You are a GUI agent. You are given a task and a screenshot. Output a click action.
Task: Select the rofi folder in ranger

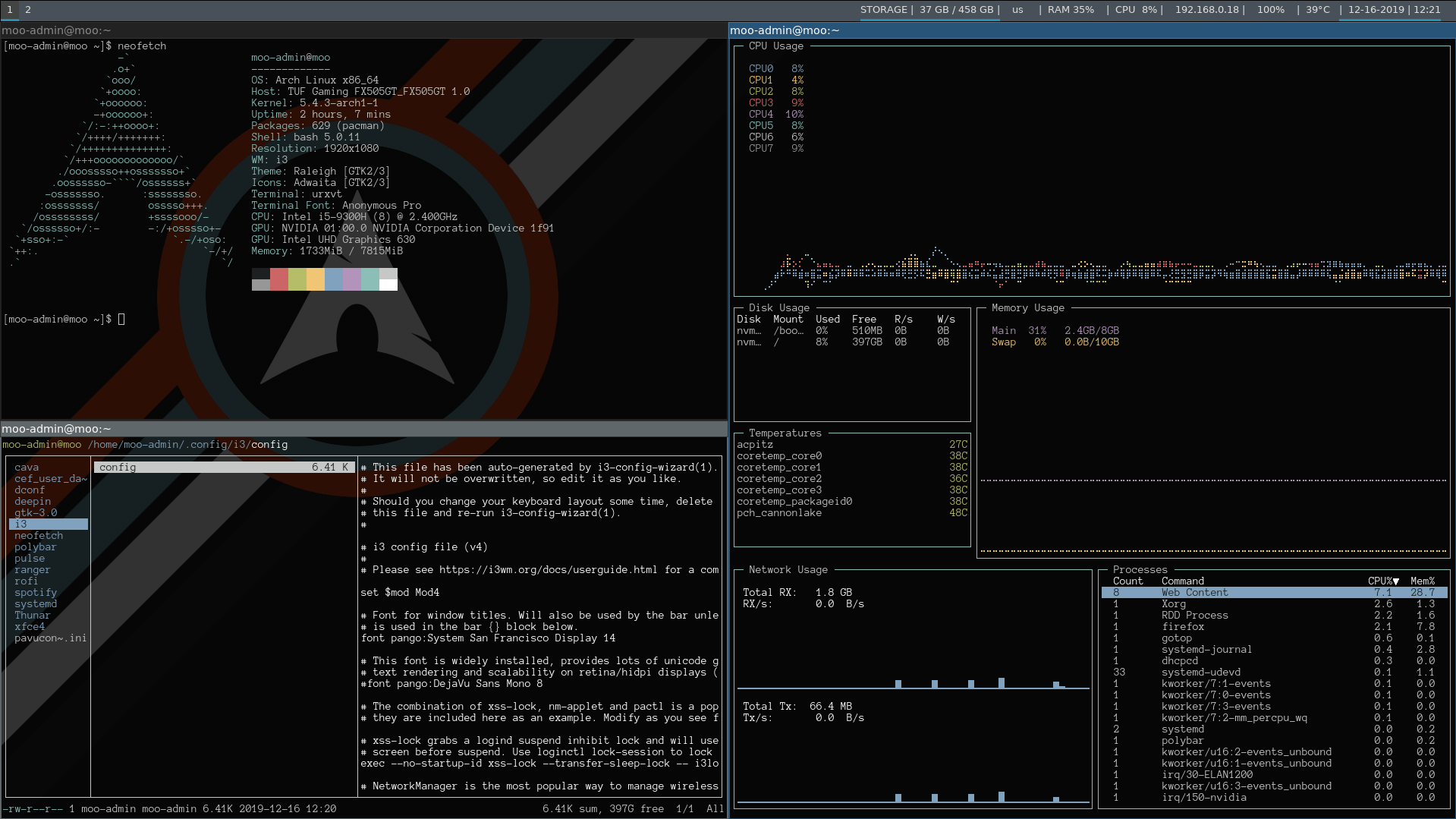[x=49, y=581]
